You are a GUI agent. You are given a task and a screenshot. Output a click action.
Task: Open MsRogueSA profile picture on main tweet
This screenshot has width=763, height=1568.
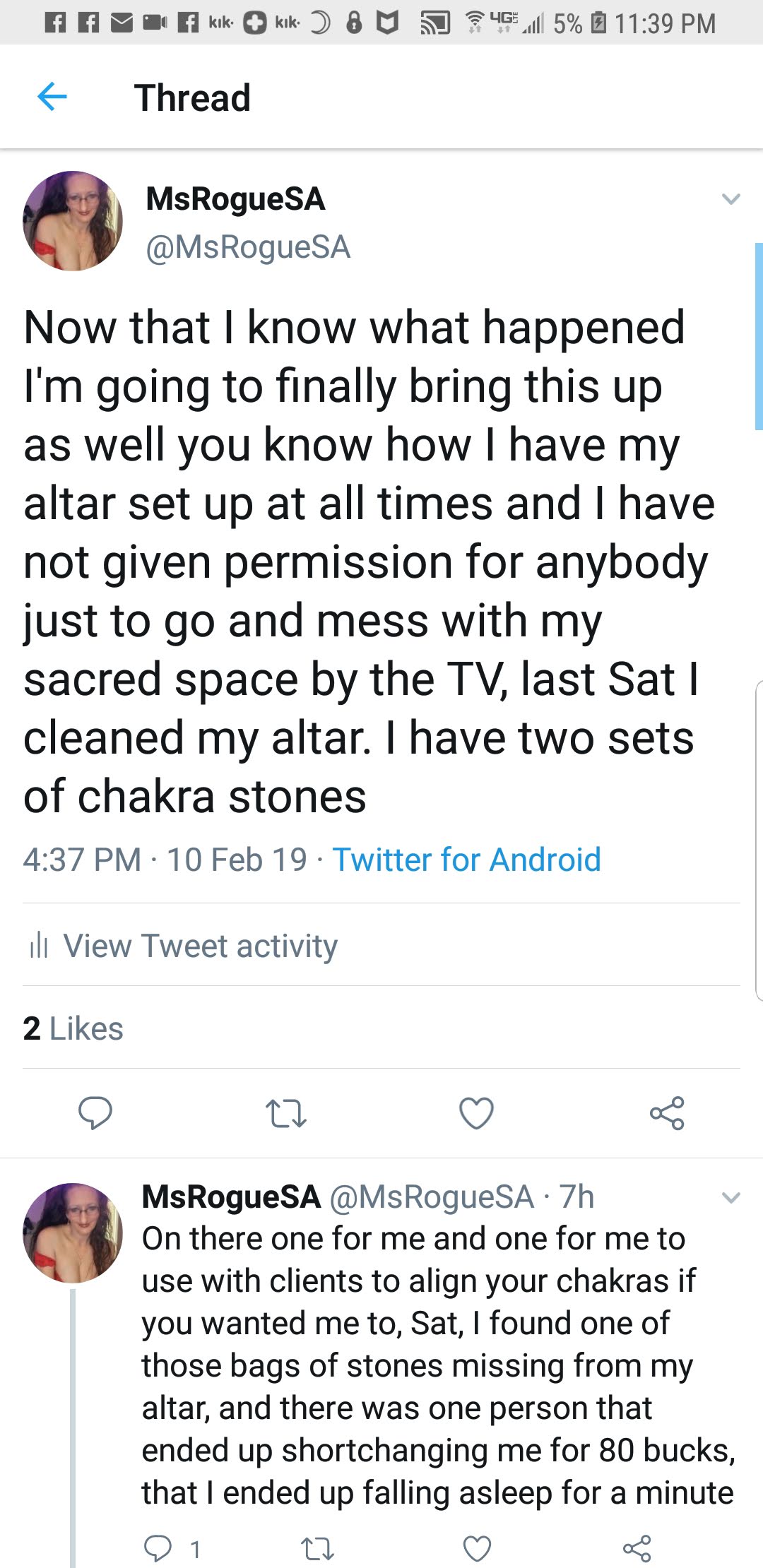pos(73,221)
